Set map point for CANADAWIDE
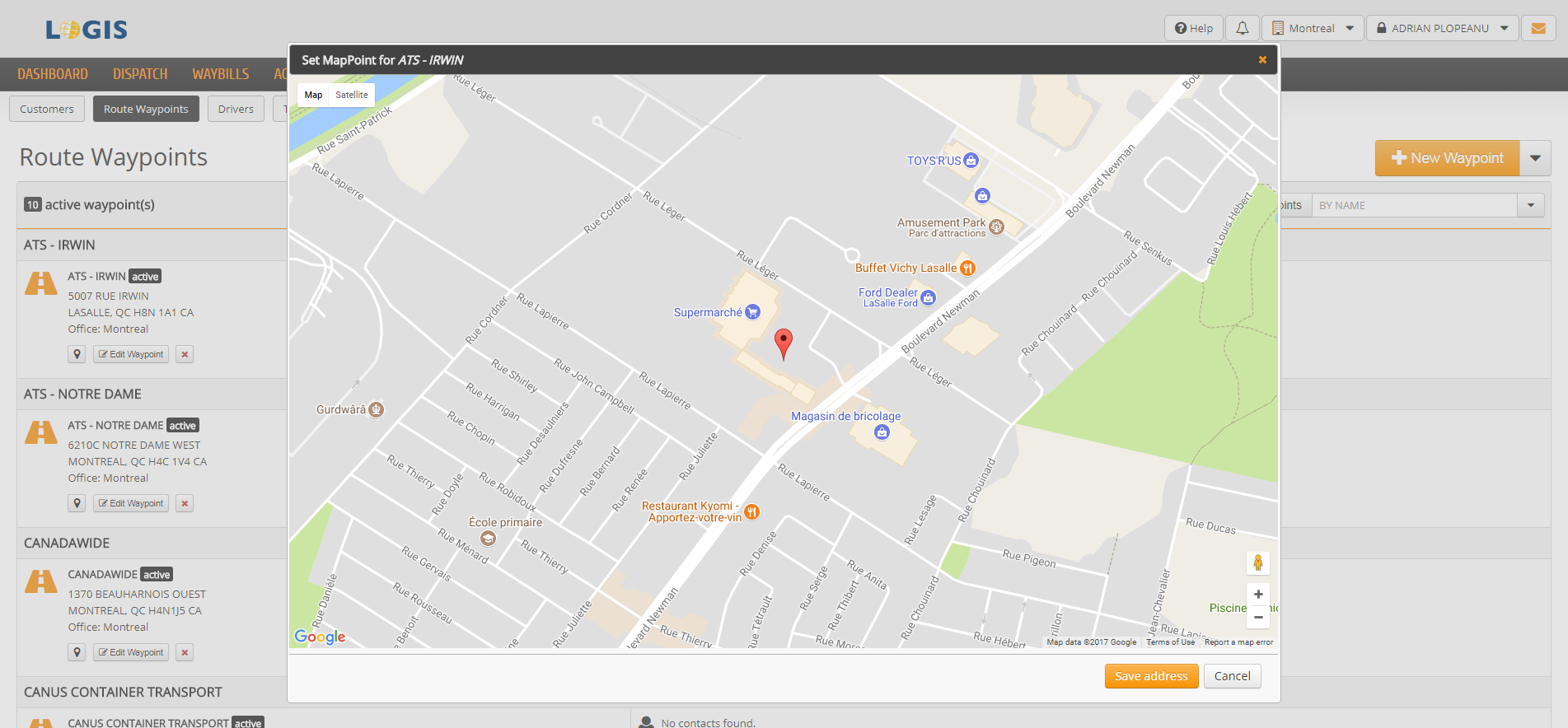The height and width of the screenshot is (728, 1568). [x=77, y=652]
